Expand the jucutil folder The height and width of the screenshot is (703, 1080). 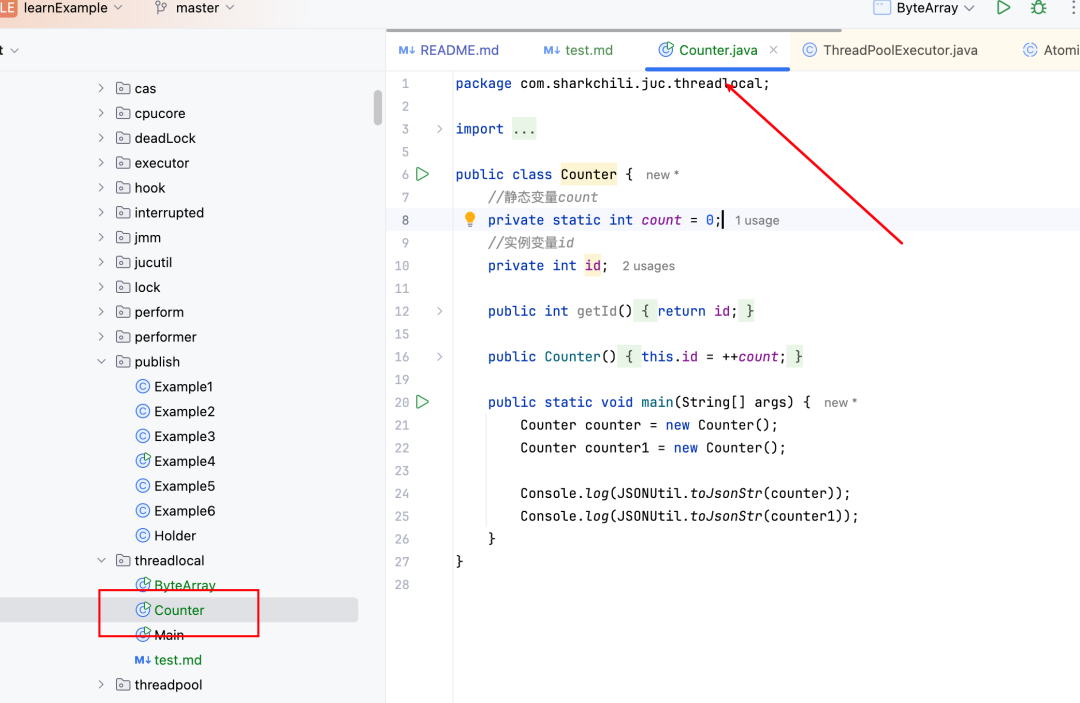101,262
